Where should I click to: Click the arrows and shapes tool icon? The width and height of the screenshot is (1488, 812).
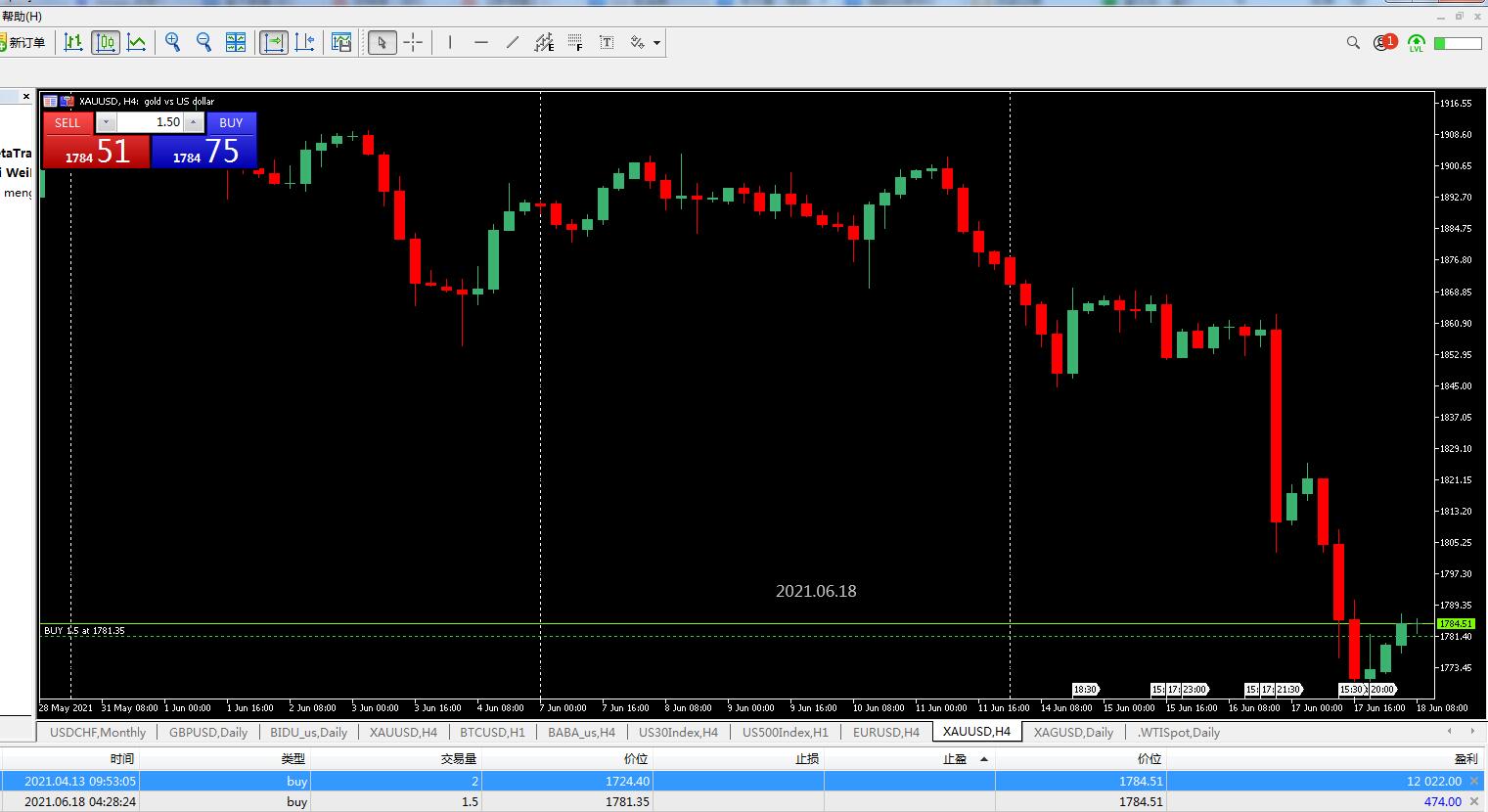coord(638,42)
